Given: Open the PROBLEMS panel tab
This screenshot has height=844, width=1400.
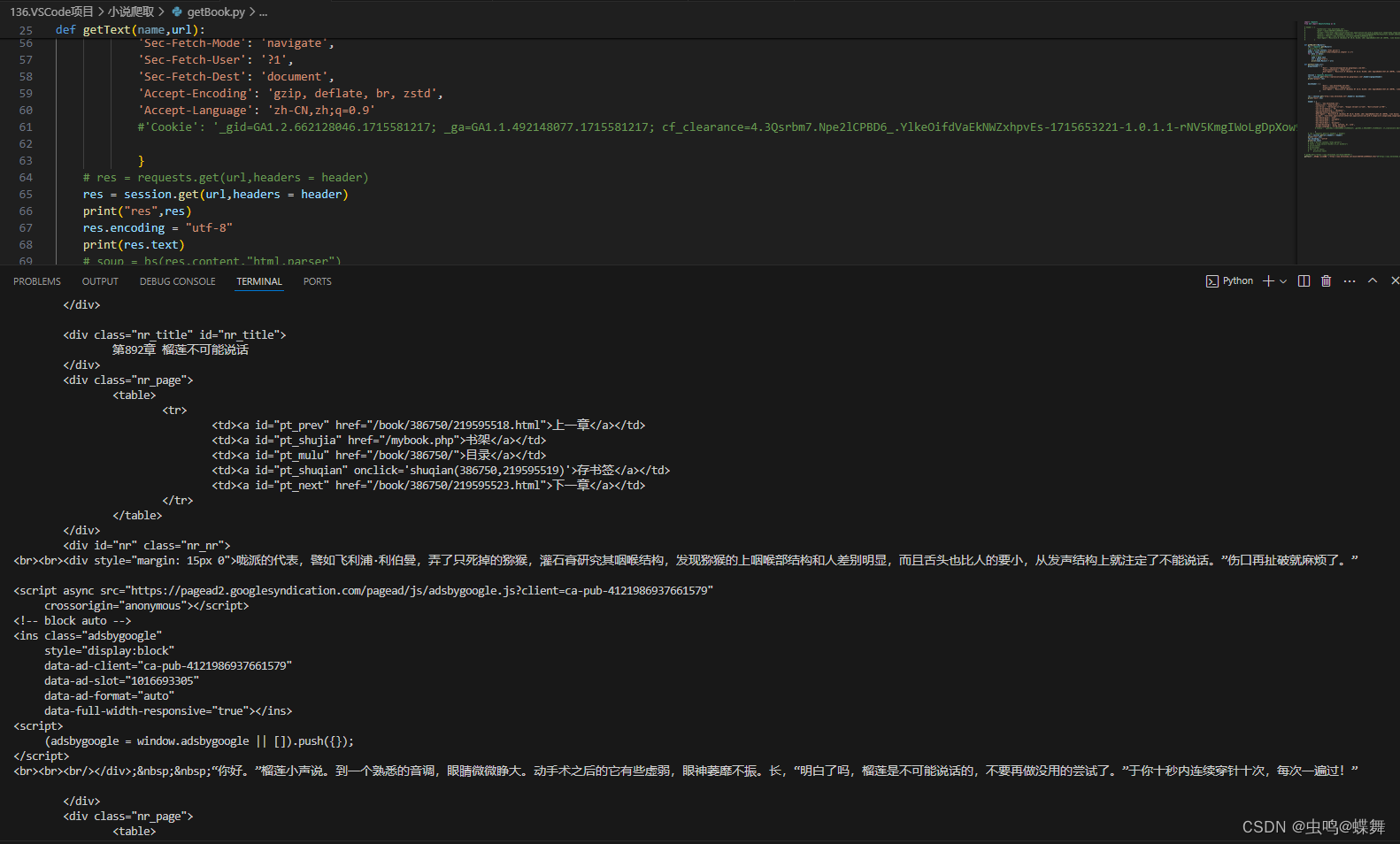Looking at the screenshot, I should 37,281.
